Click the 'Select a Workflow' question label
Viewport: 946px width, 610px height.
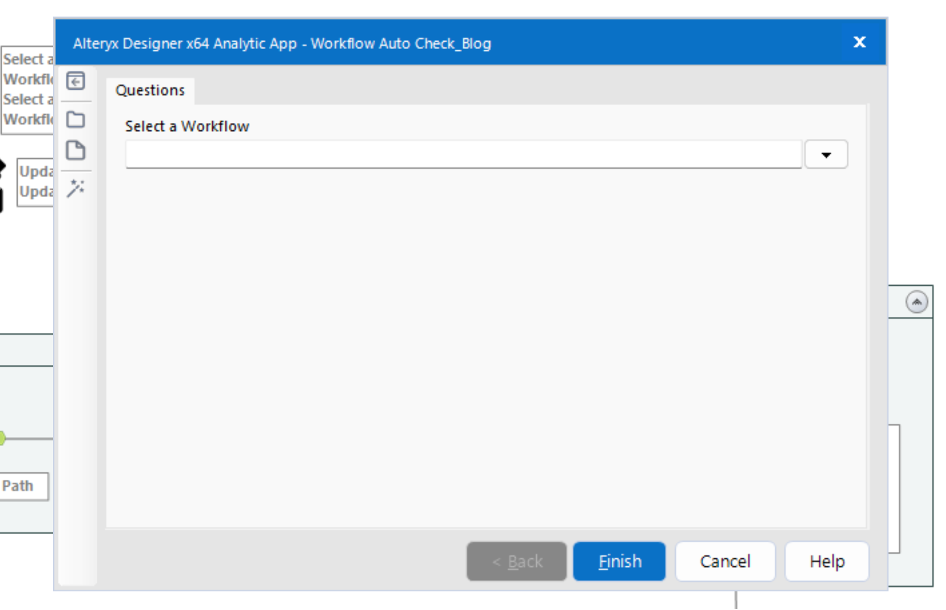[187, 127]
